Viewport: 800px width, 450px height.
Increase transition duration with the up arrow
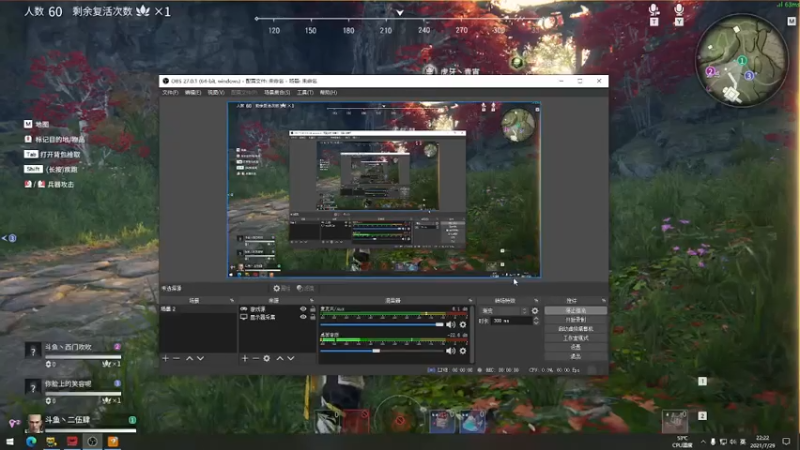pos(536,318)
